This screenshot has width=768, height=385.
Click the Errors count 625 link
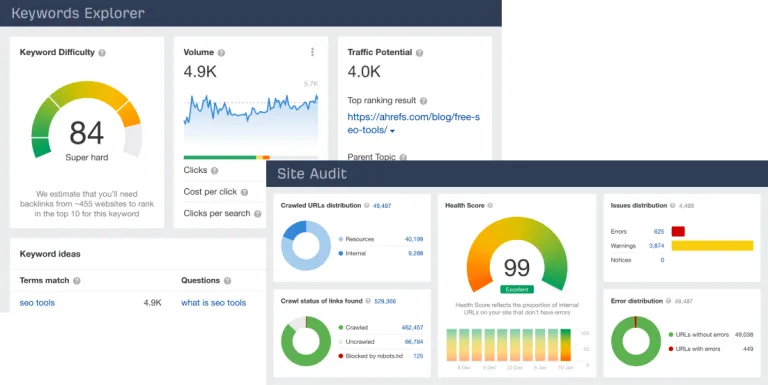click(659, 232)
